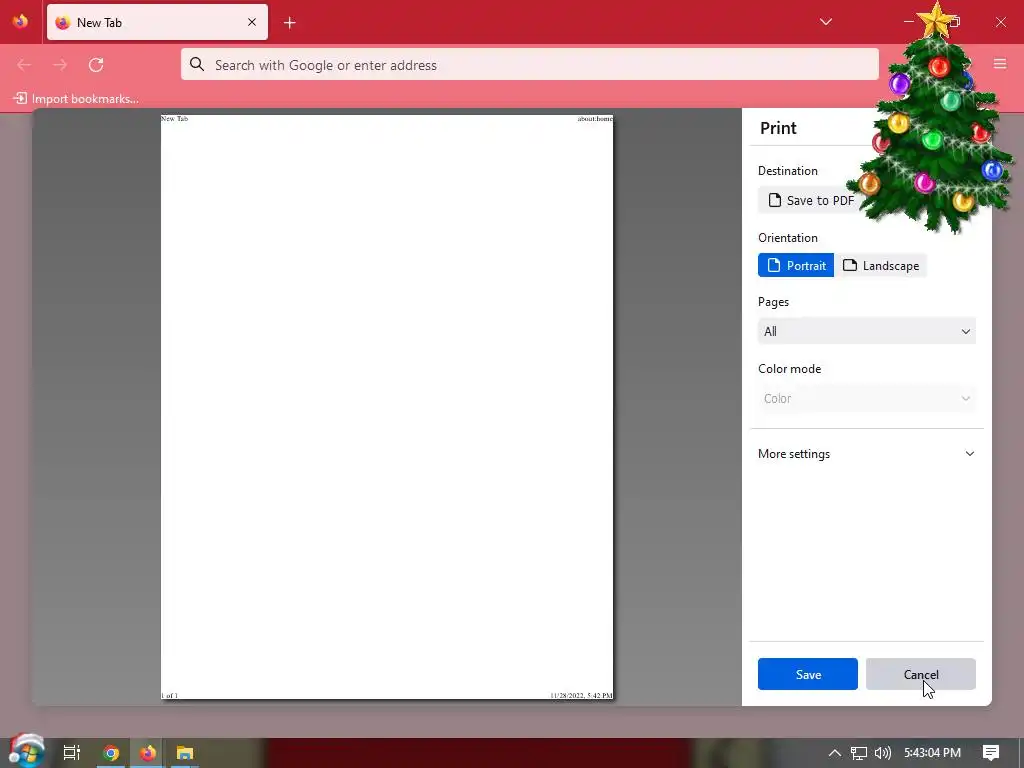1024x768 pixels.
Task: Click the back navigation arrow
Action: pyautogui.click(x=24, y=65)
